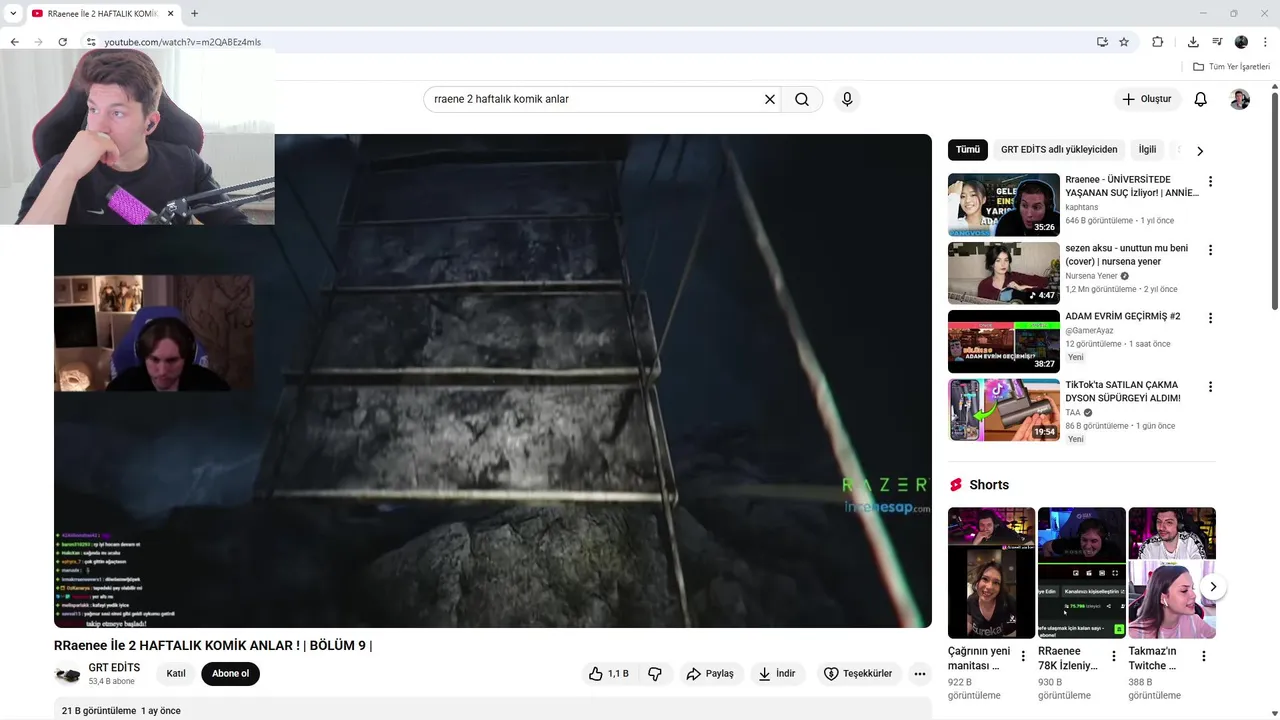Open options menu for sezen aksu cover video
Viewport: 1280px width, 720px height.
1210,250
